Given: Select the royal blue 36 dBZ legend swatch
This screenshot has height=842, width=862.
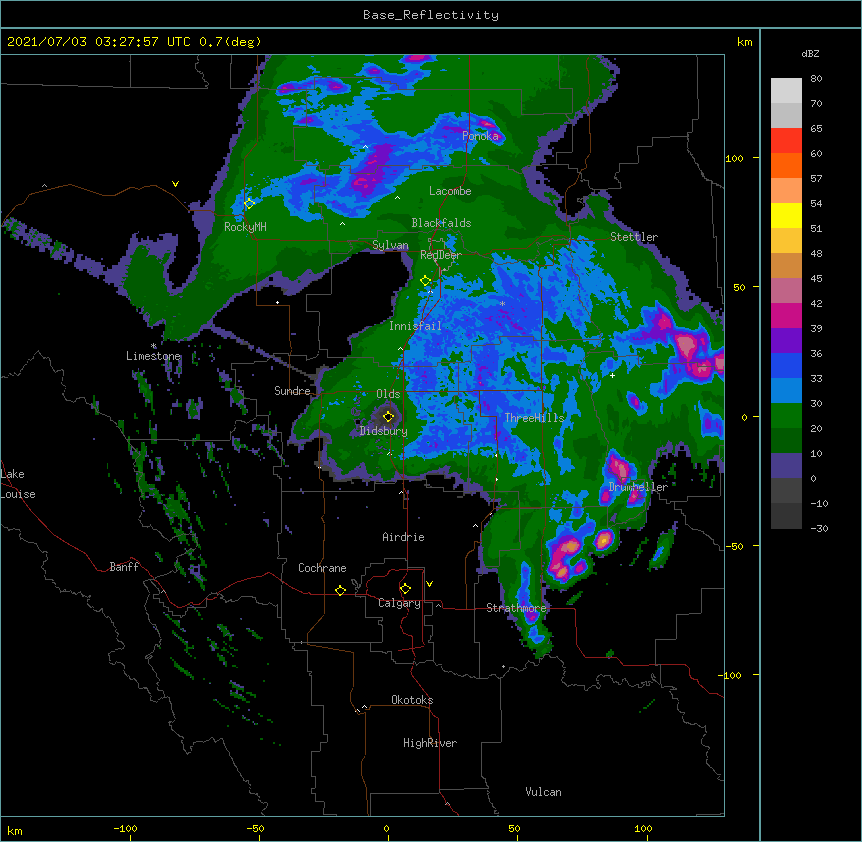Looking at the screenshot, I should pos(786,365).
